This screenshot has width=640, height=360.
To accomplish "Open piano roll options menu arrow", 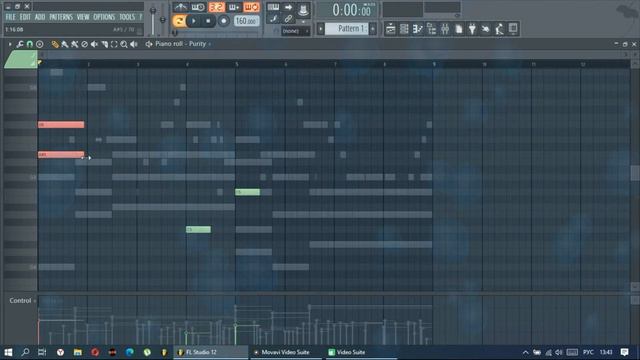I will coord(10,44).
